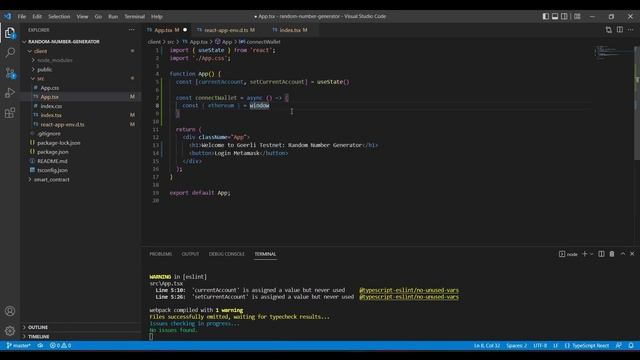Synchronize changes icon in status bar

tap(40, 345)
